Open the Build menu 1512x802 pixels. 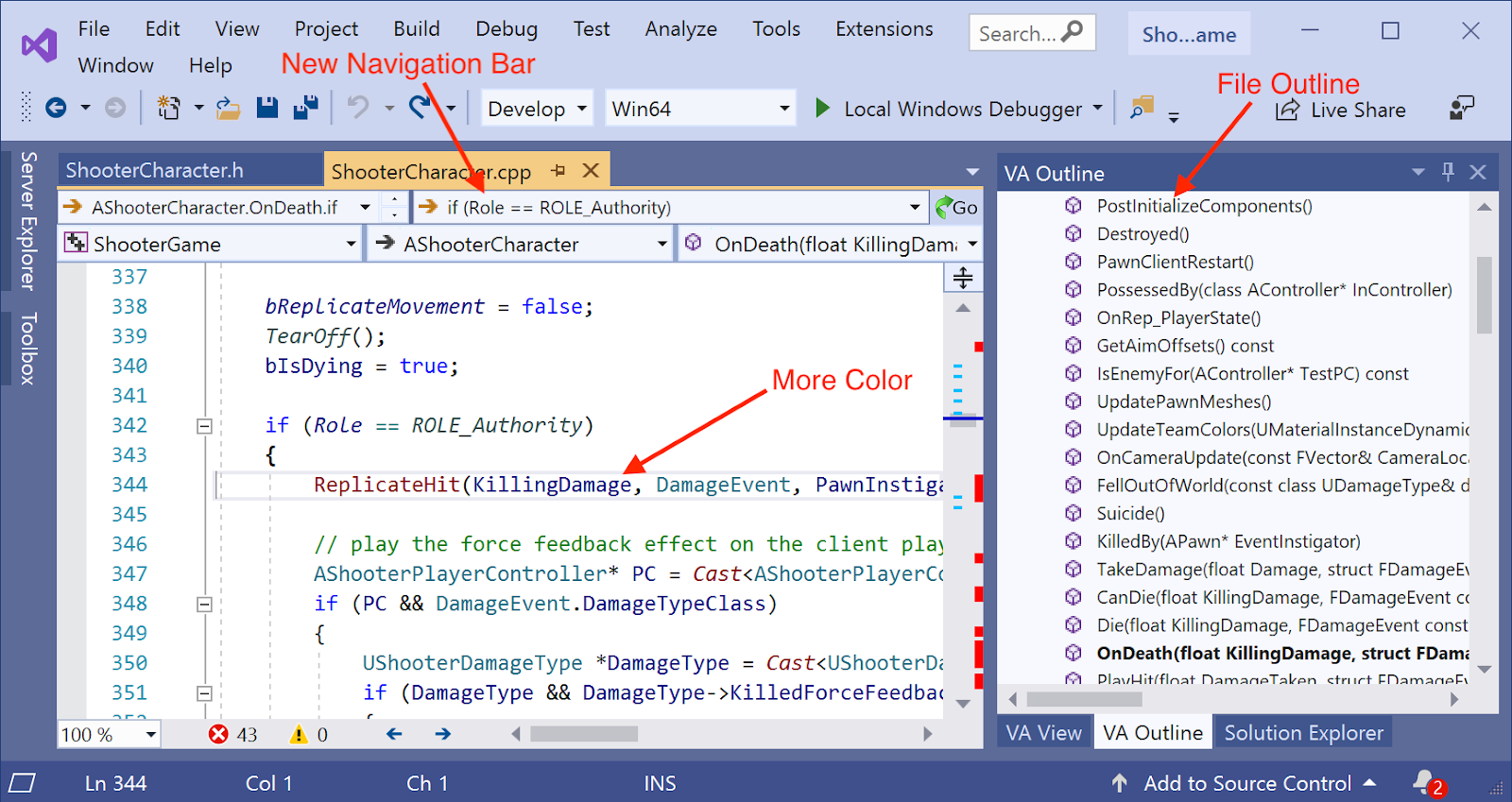417,29
